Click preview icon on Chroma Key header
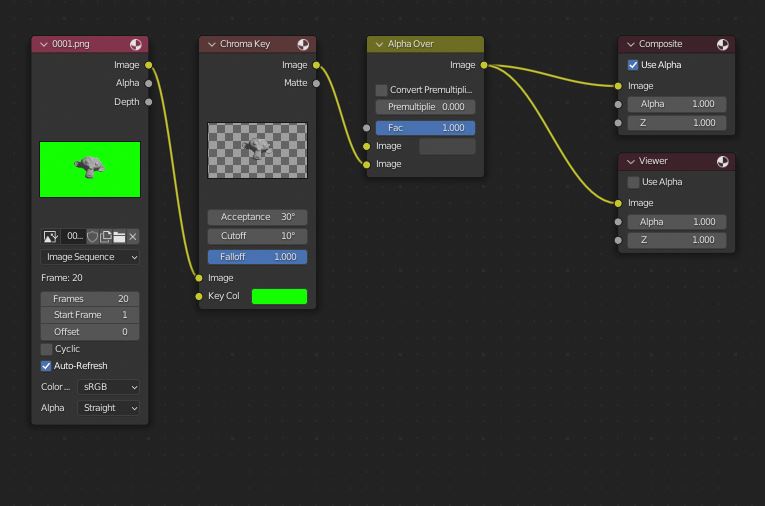The image size is (765, 506). click(303, 44)
